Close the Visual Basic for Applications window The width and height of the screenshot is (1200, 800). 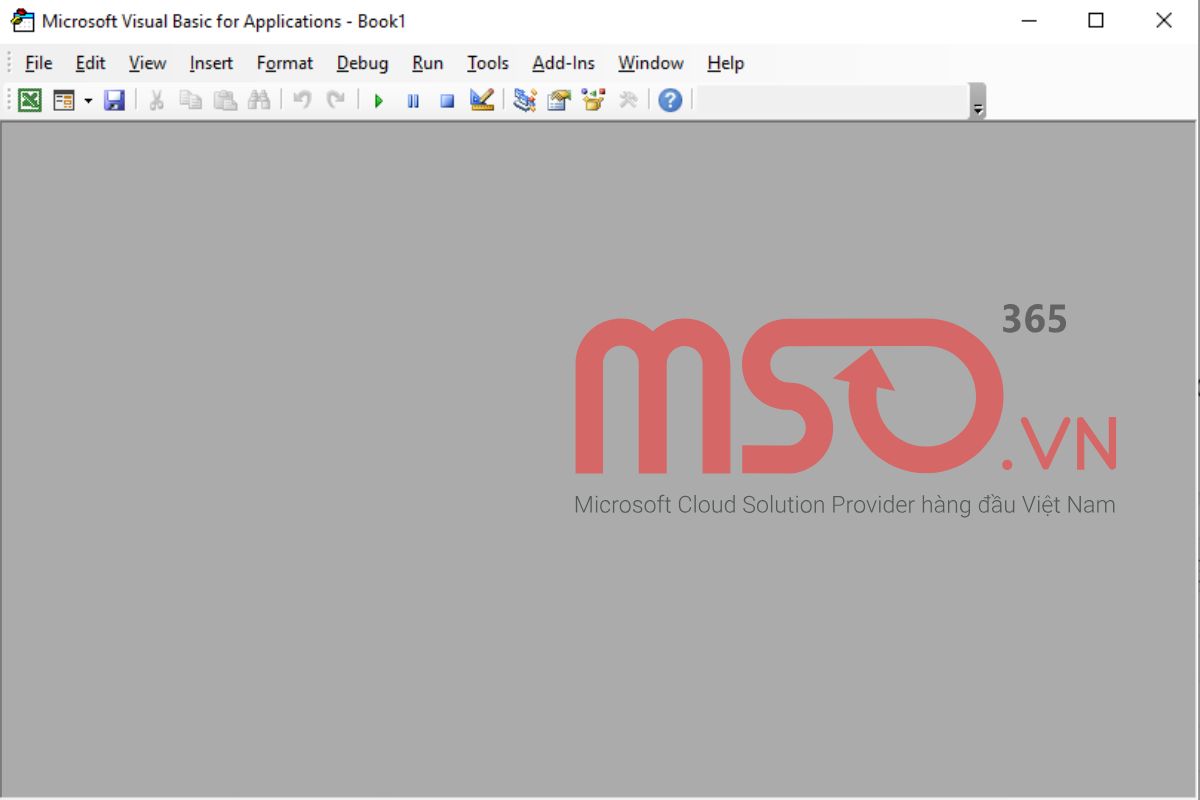click(1164, 20)
